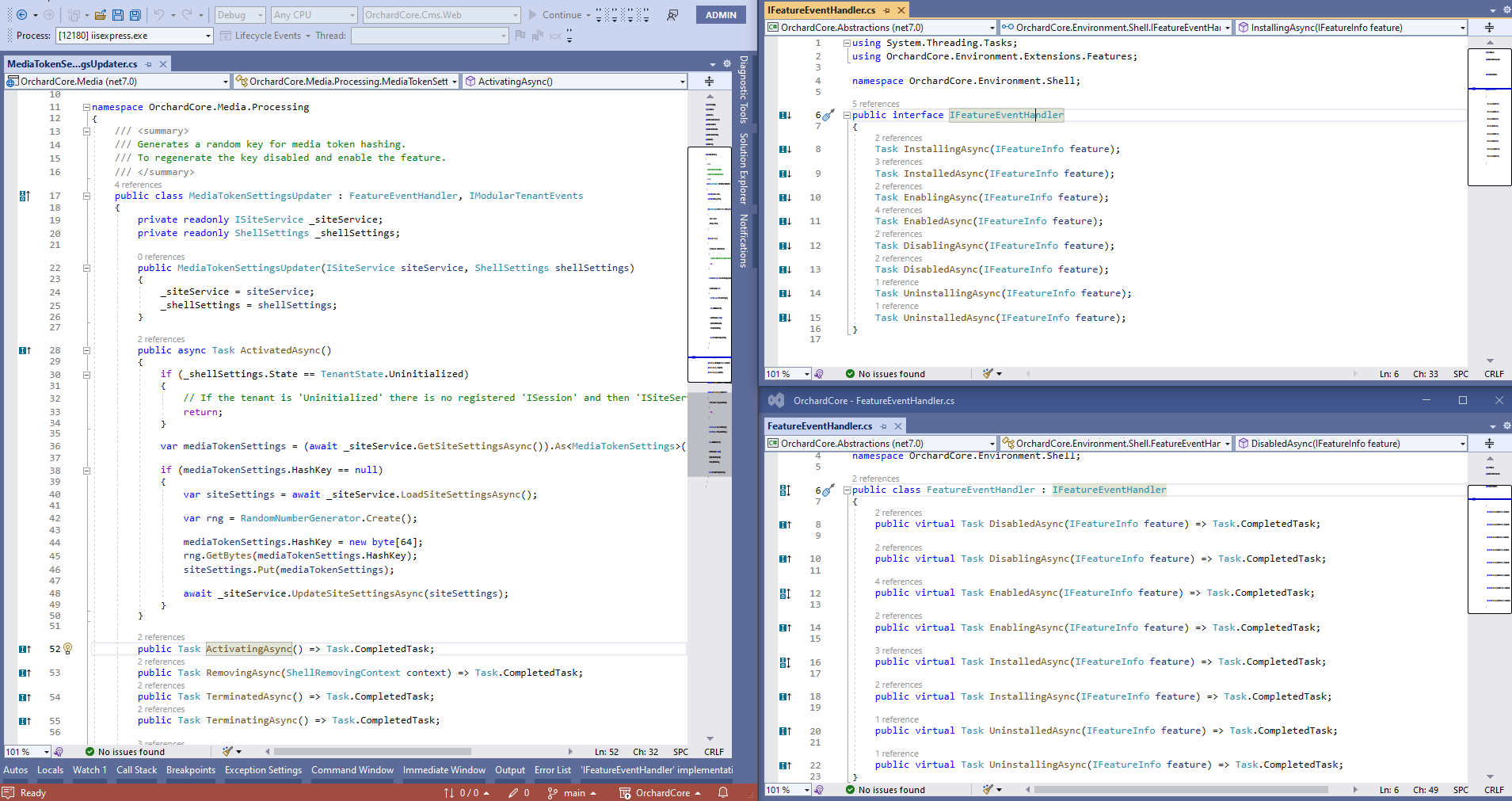Toggle pin on MediaTokenSettingsUpdater.cs tab

pyautogui.click(x=148, y=64)
